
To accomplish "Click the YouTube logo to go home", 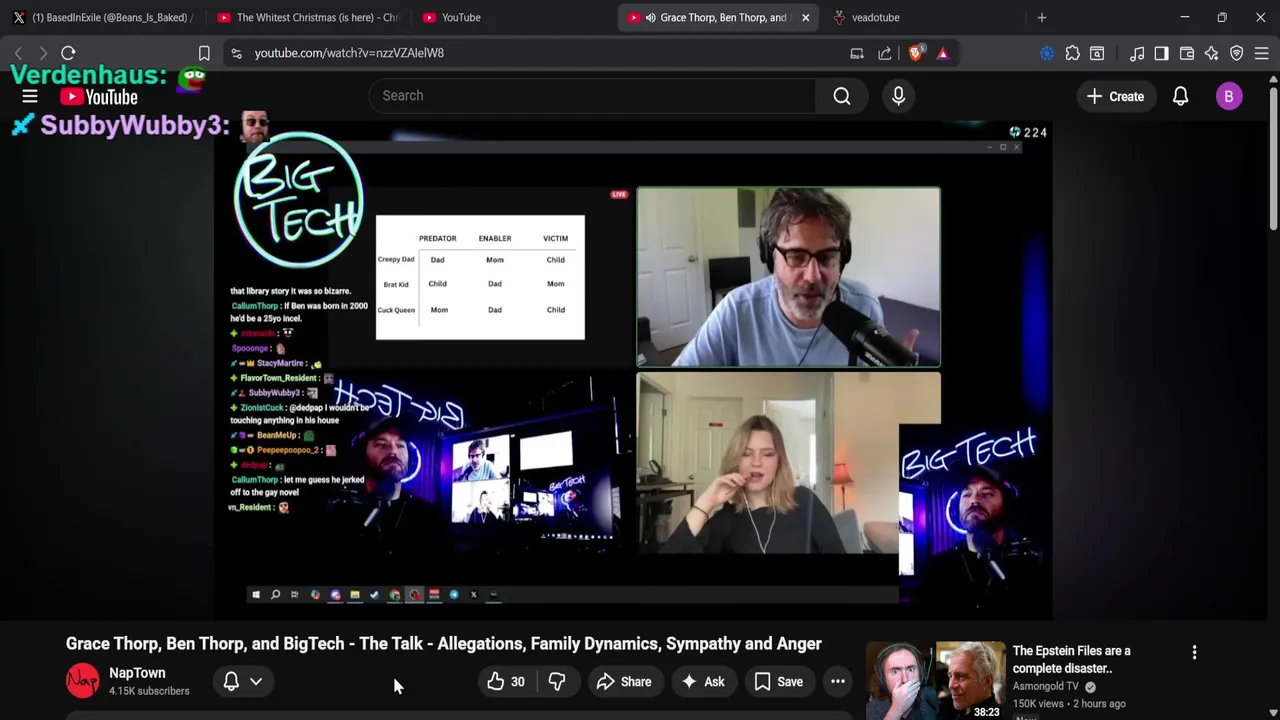I will pyautogui.click(x=99, y=97).
